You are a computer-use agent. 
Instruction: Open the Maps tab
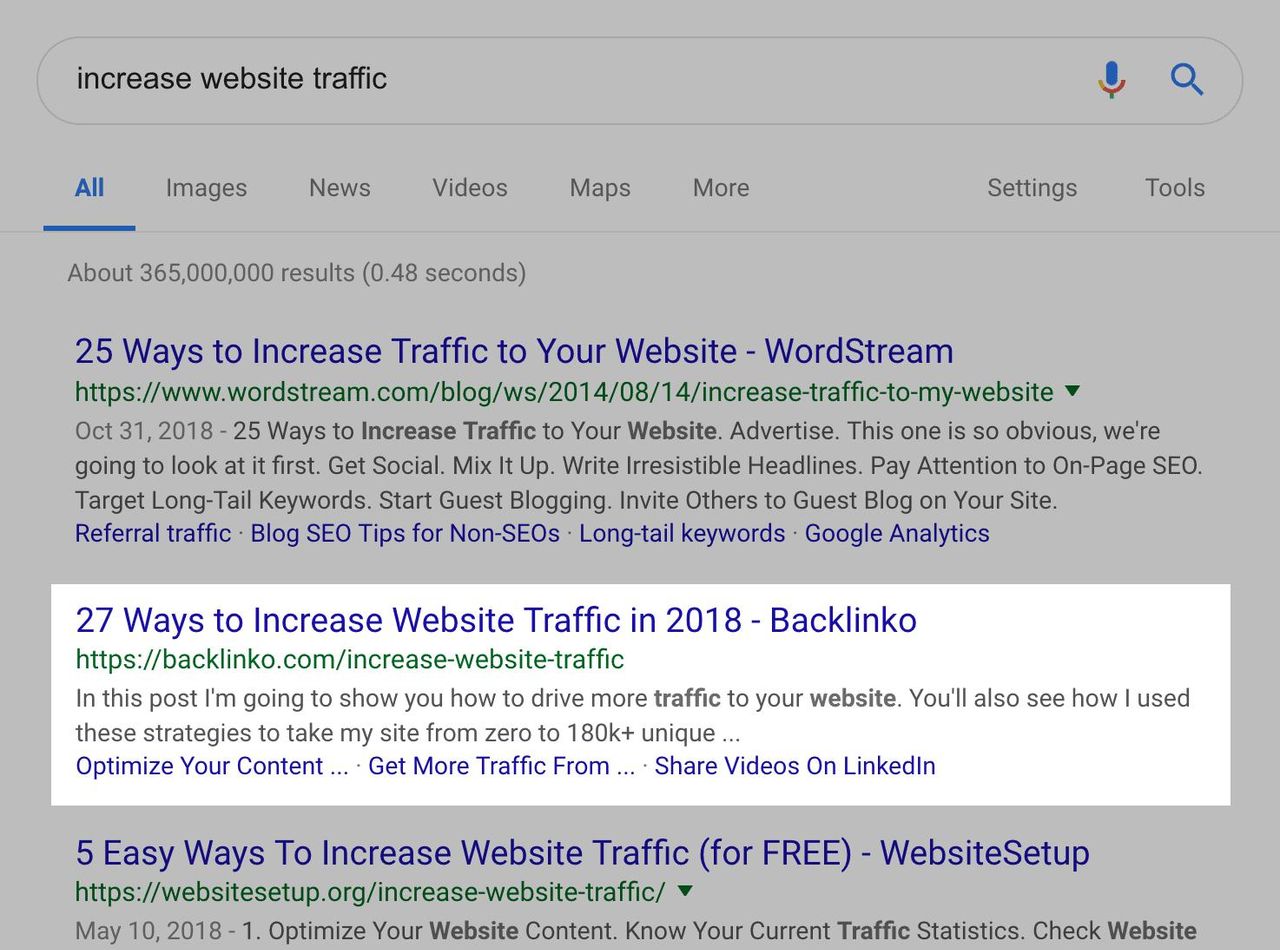[x=600, y=188]
